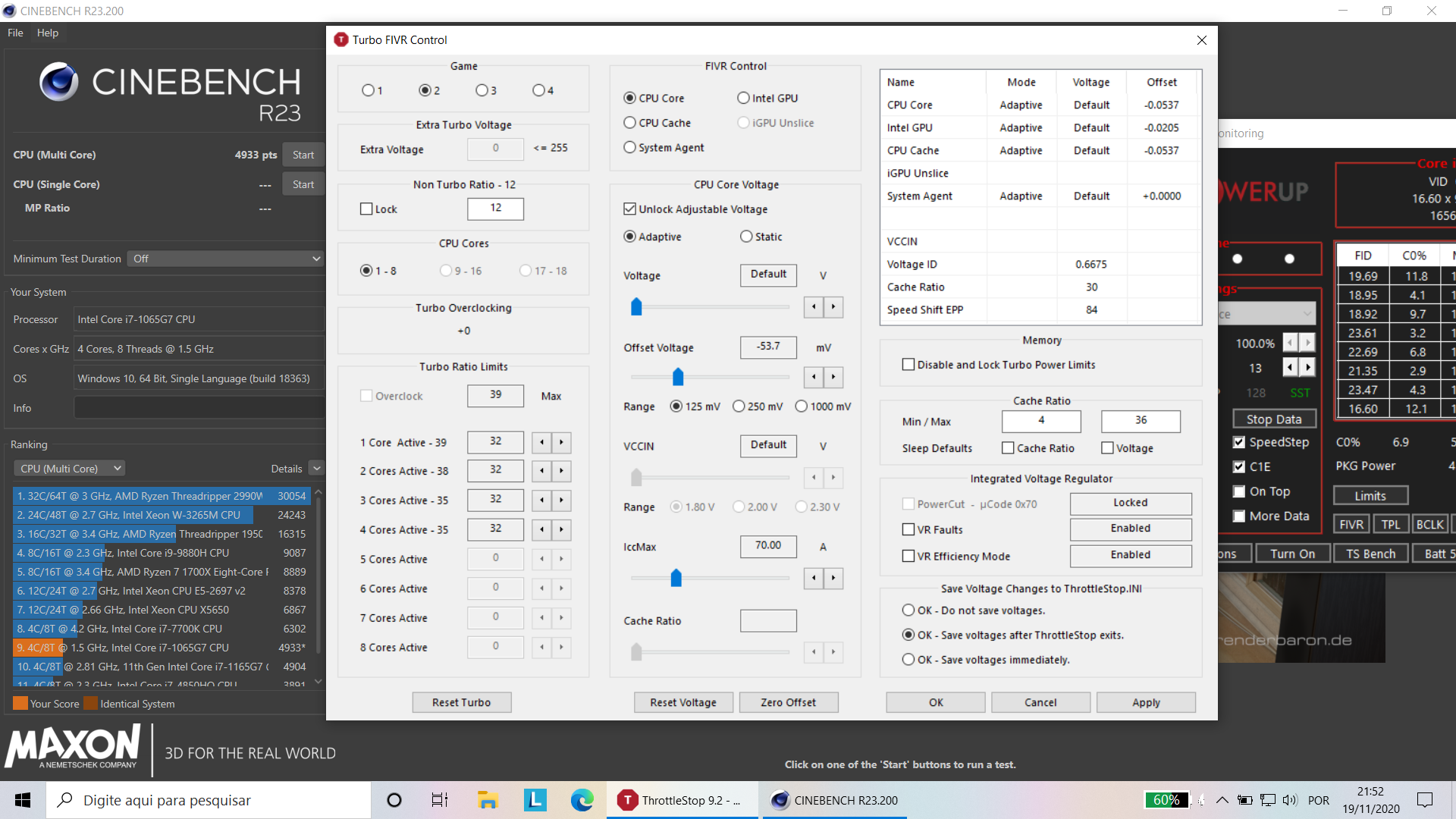The height and width of the screenshot is (819, 1456).
Task: Enable Sleep Defaults Cache Ratio checkbox
Action: (x=1038, y=448)
